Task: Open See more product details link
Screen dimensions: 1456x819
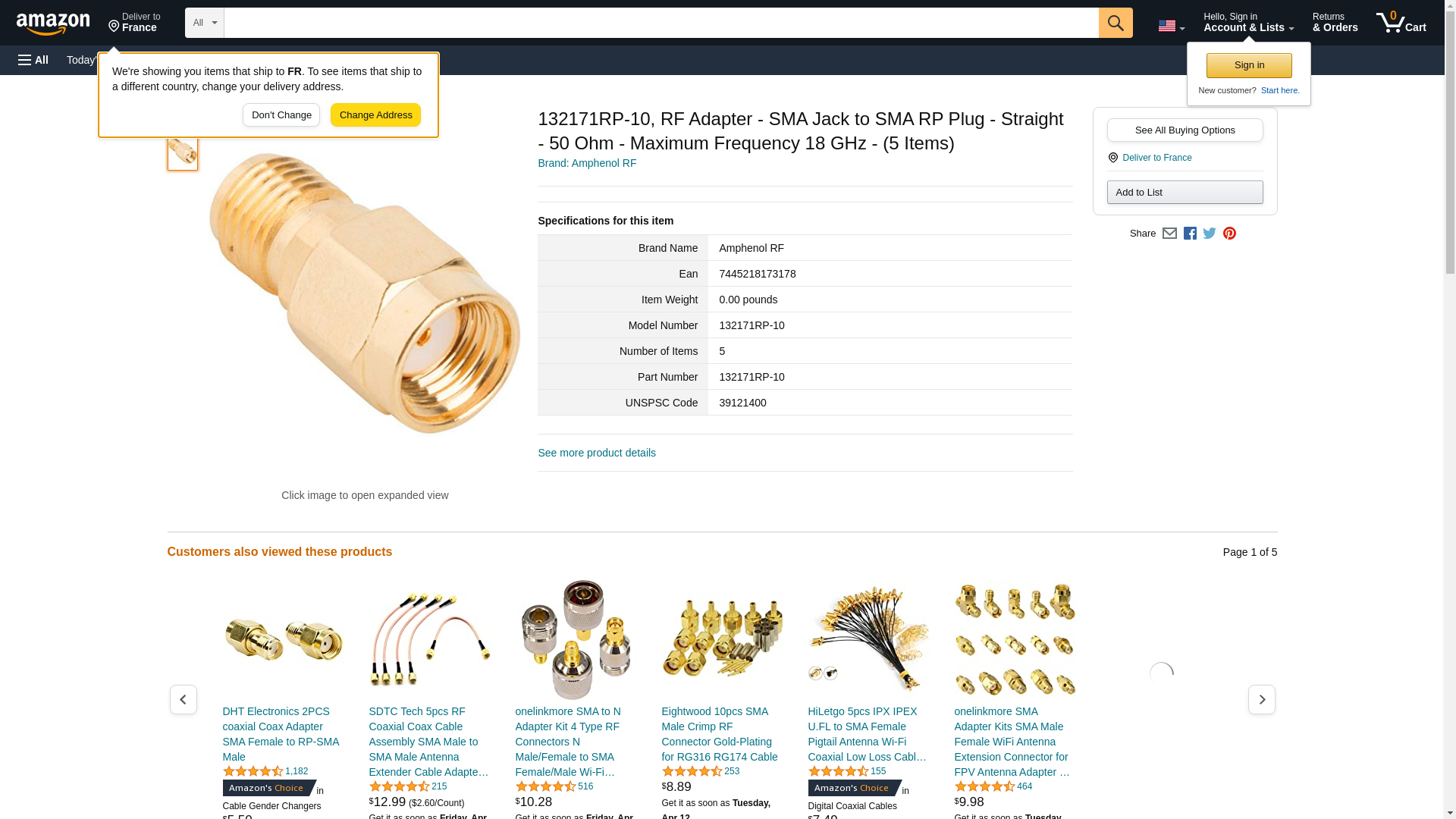Action: click(597, 453)
